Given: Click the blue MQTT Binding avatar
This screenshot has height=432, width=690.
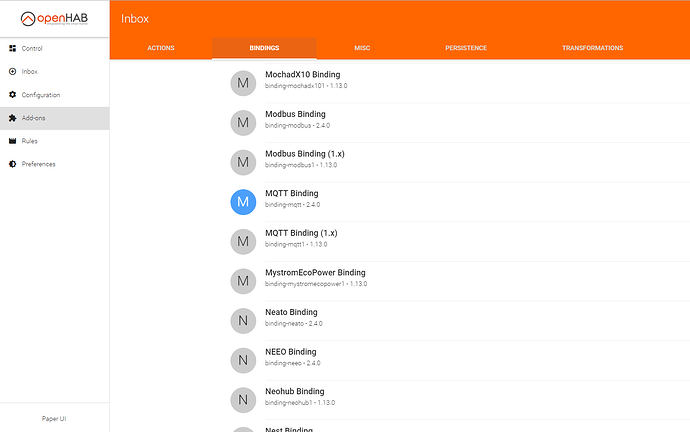Looking at the screenshot, I should tap(243, 201).
